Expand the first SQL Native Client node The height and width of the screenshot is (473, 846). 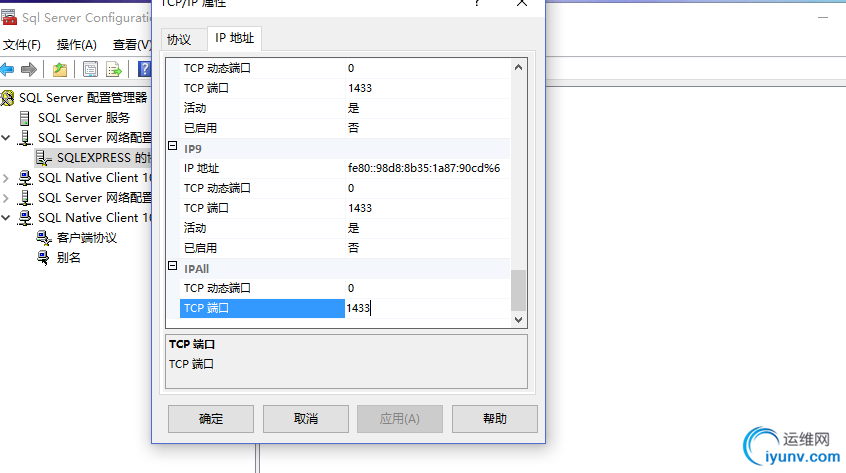[x=6, y=178]
